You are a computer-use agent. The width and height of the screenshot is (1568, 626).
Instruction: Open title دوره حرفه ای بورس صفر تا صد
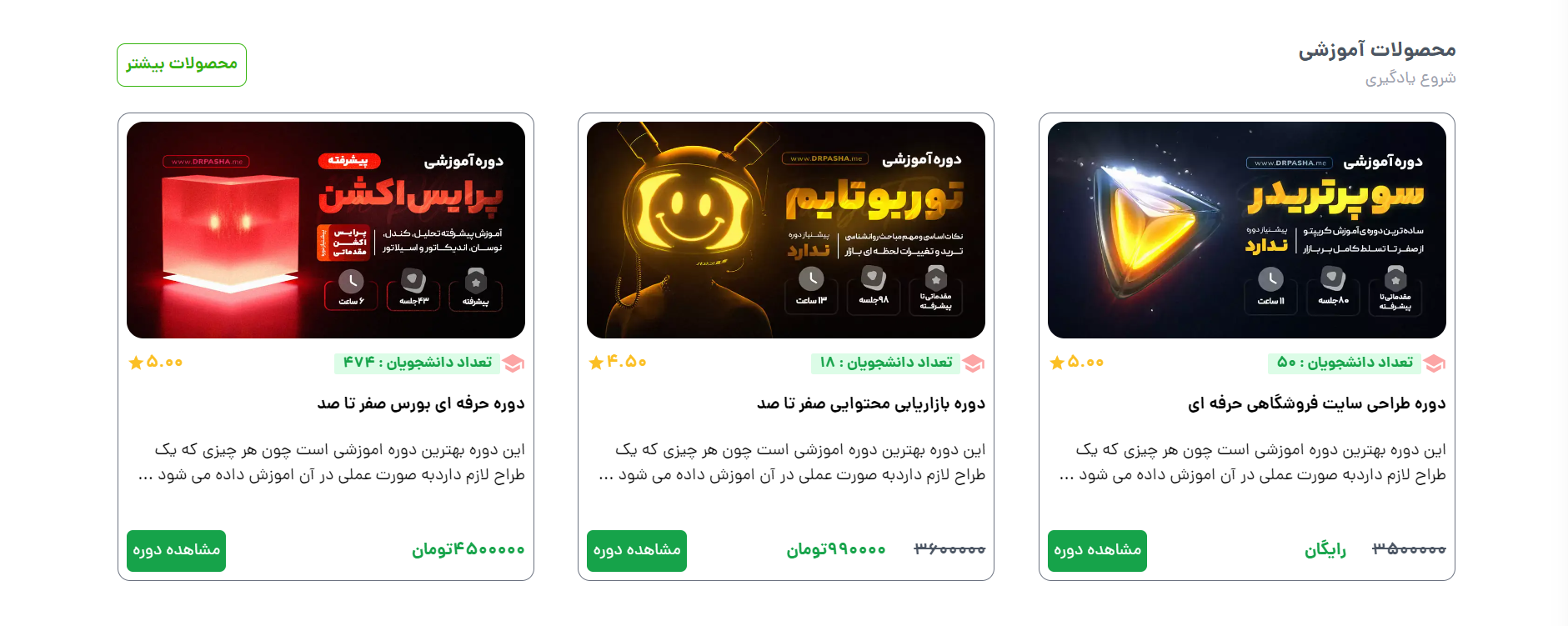421,403
